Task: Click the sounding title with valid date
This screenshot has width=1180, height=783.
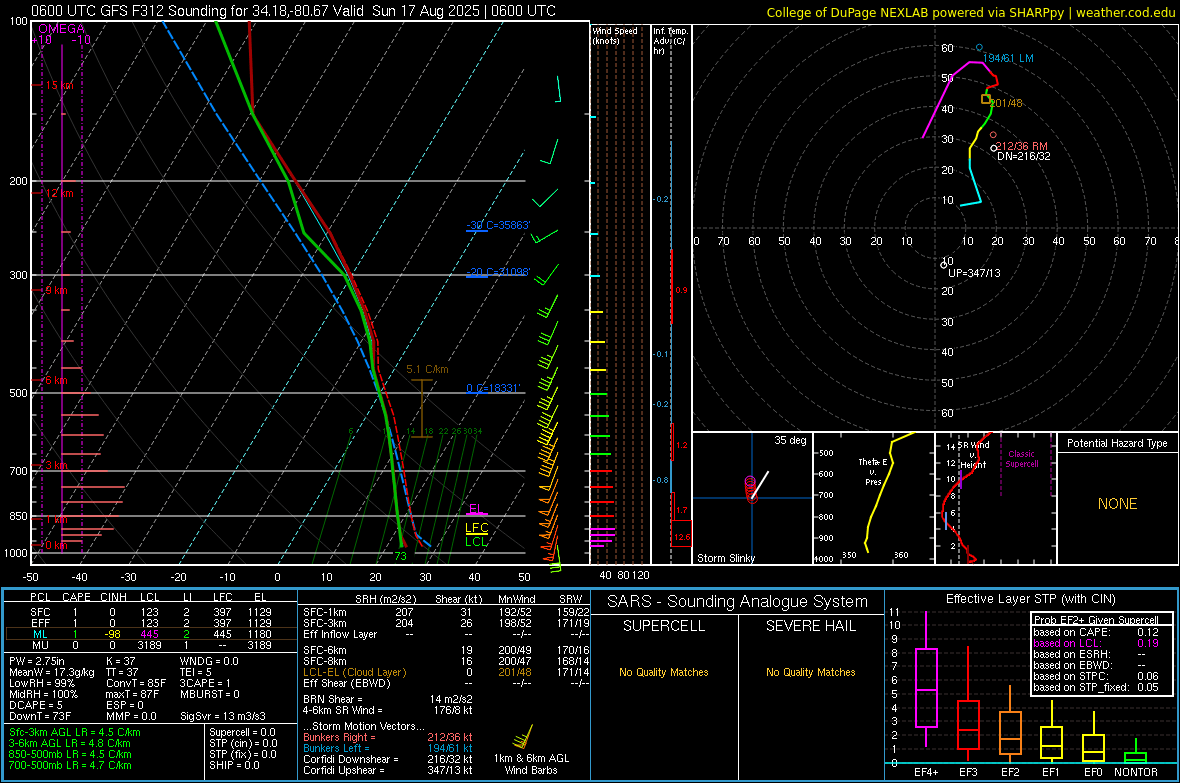Action: coord(293,11)
